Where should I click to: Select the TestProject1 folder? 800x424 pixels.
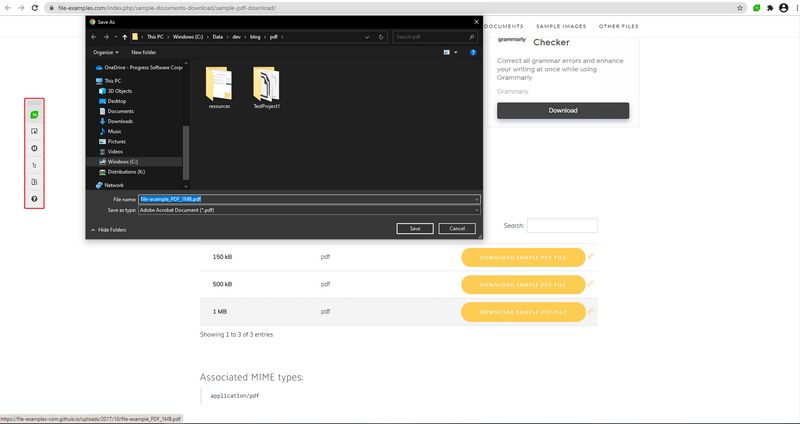tap(266, 88)
